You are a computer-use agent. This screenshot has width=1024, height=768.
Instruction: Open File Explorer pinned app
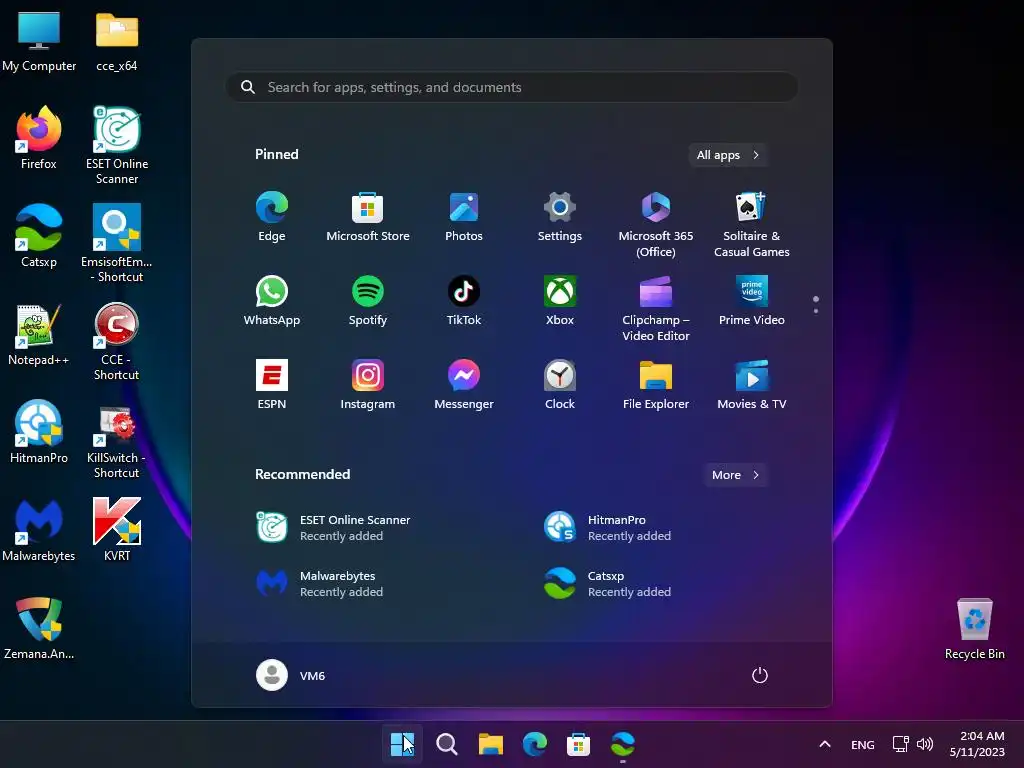point(656,385)
